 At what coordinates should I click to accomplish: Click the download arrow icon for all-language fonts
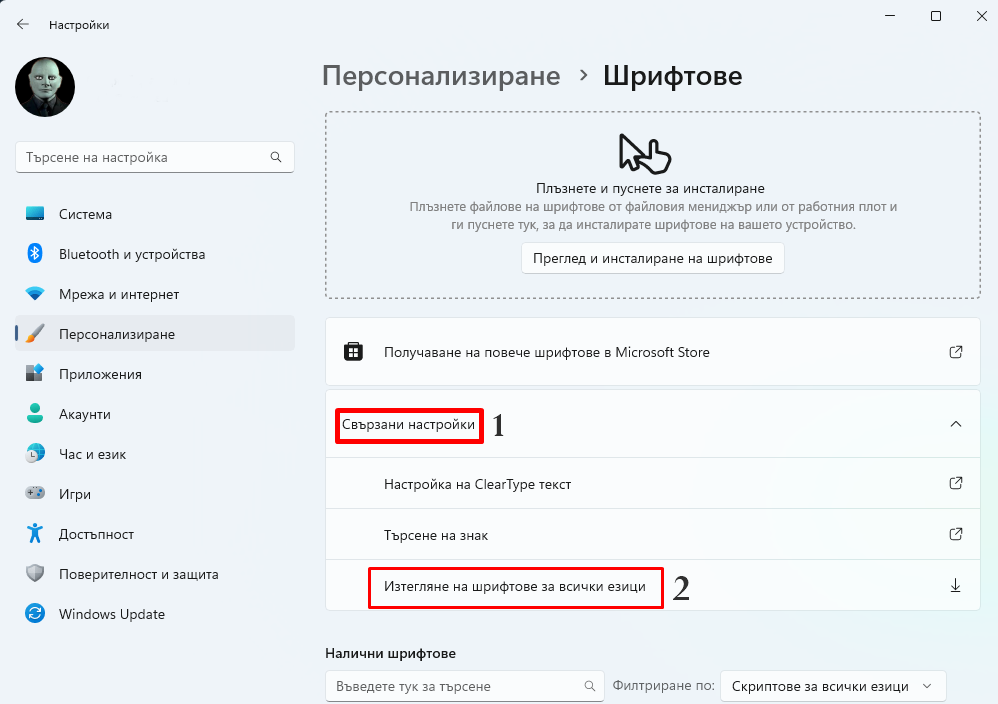coord(955,586)
